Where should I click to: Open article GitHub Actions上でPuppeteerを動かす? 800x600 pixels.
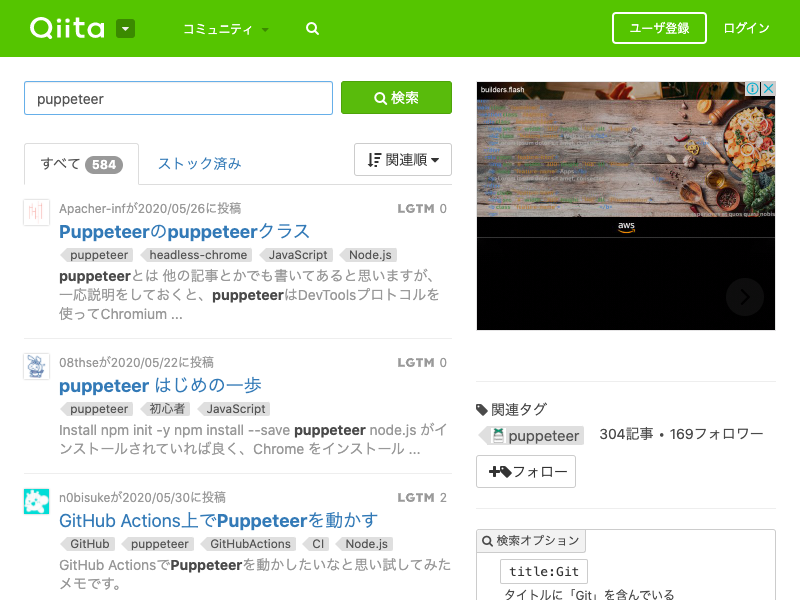pos(218,520)
